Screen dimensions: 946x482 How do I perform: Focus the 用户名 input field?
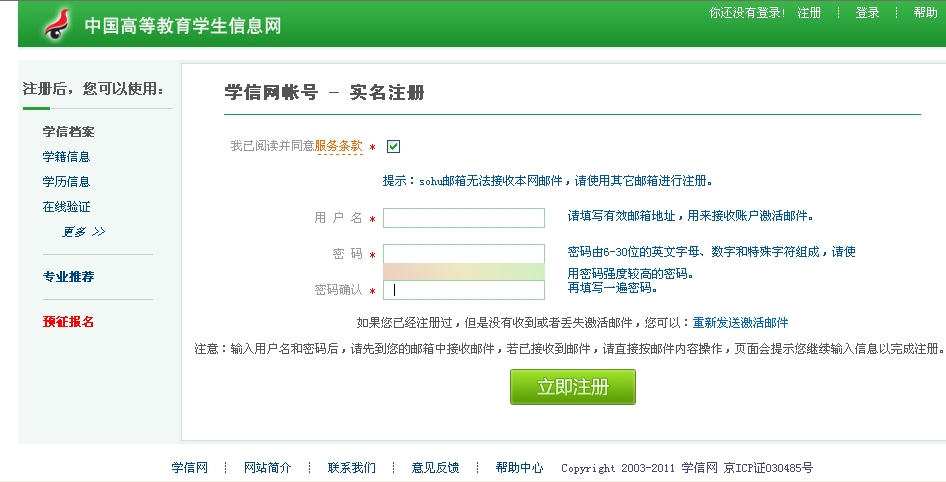(x=464, y=218)
